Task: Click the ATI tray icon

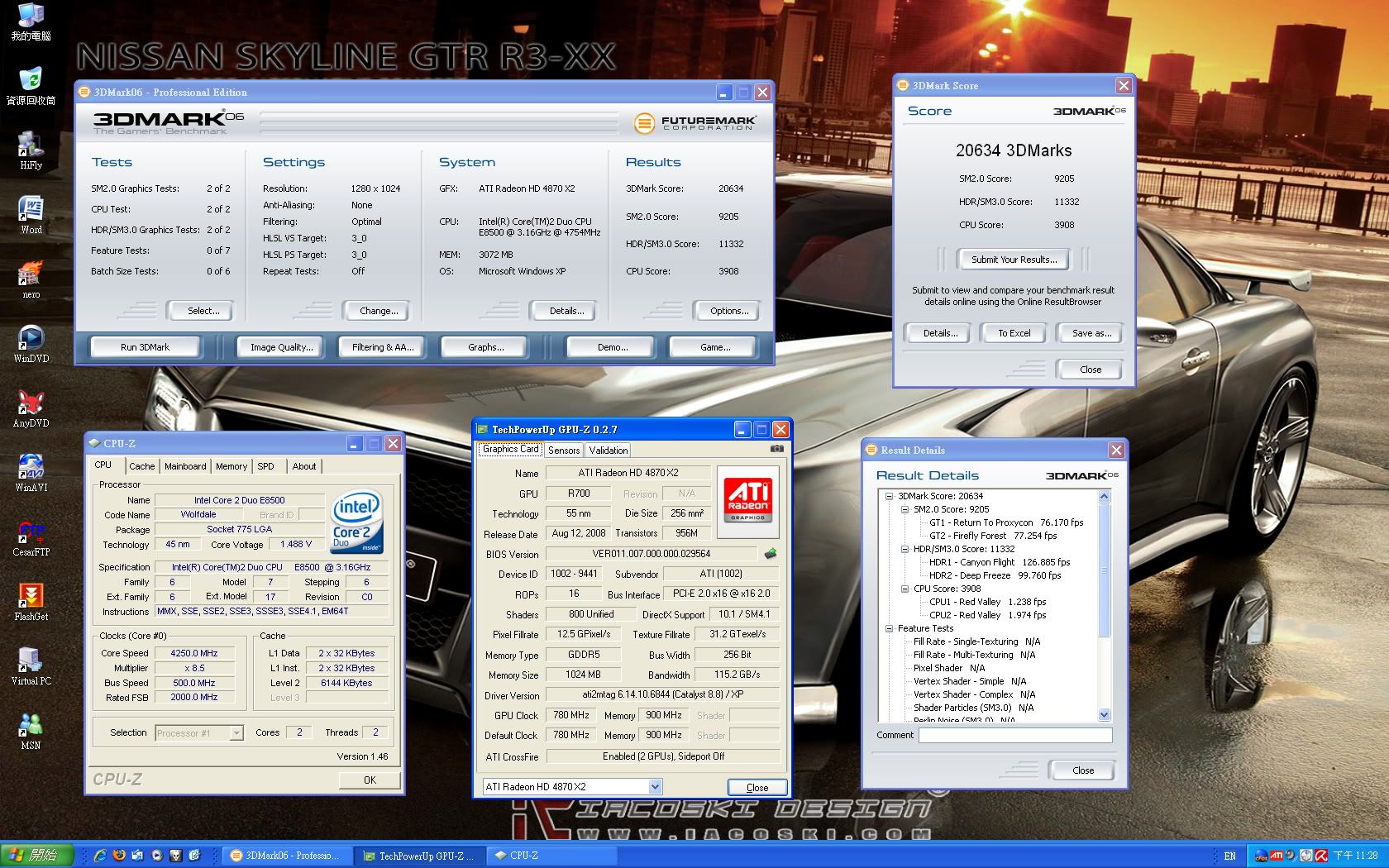Action: click(1277, 856)
